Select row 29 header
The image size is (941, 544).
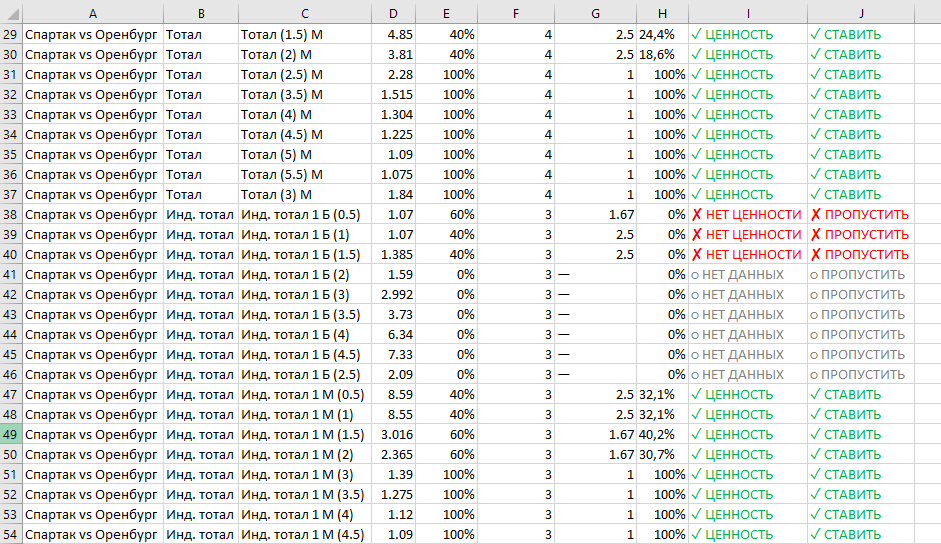click(x=10, y=34)
